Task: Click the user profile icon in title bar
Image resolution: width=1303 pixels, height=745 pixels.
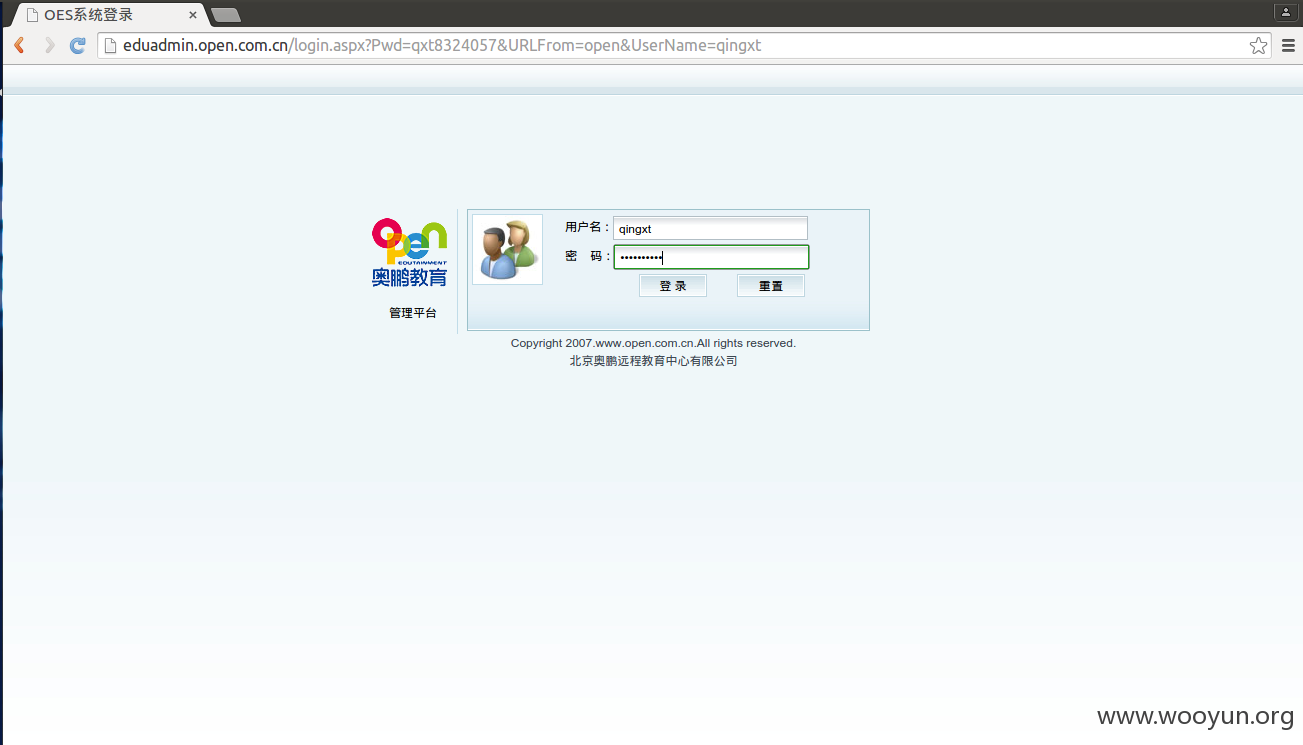Action: point(1286,12)
